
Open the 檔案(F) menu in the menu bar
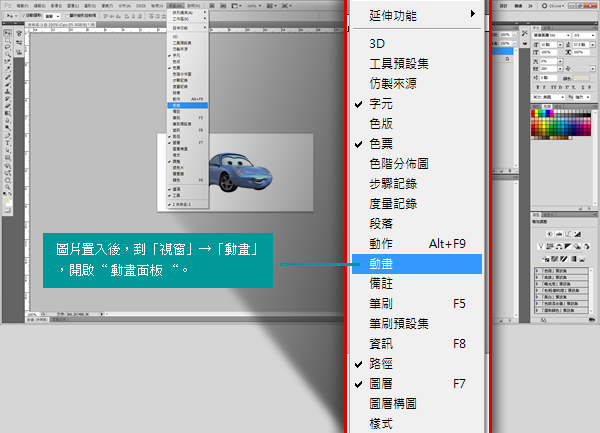pos(23,6)
